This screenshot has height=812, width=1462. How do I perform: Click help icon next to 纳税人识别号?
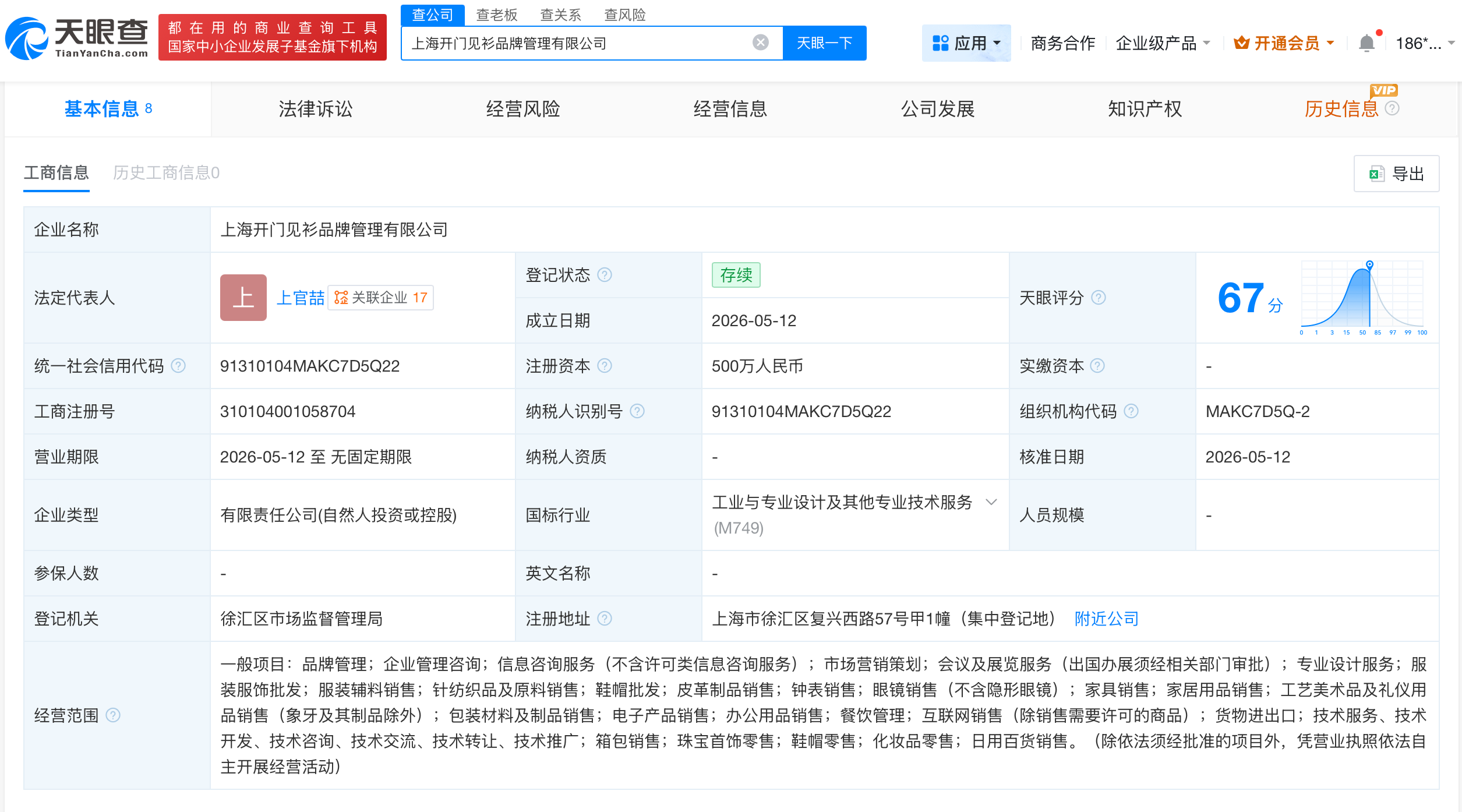pyautogui.click(x=637, y=411)
